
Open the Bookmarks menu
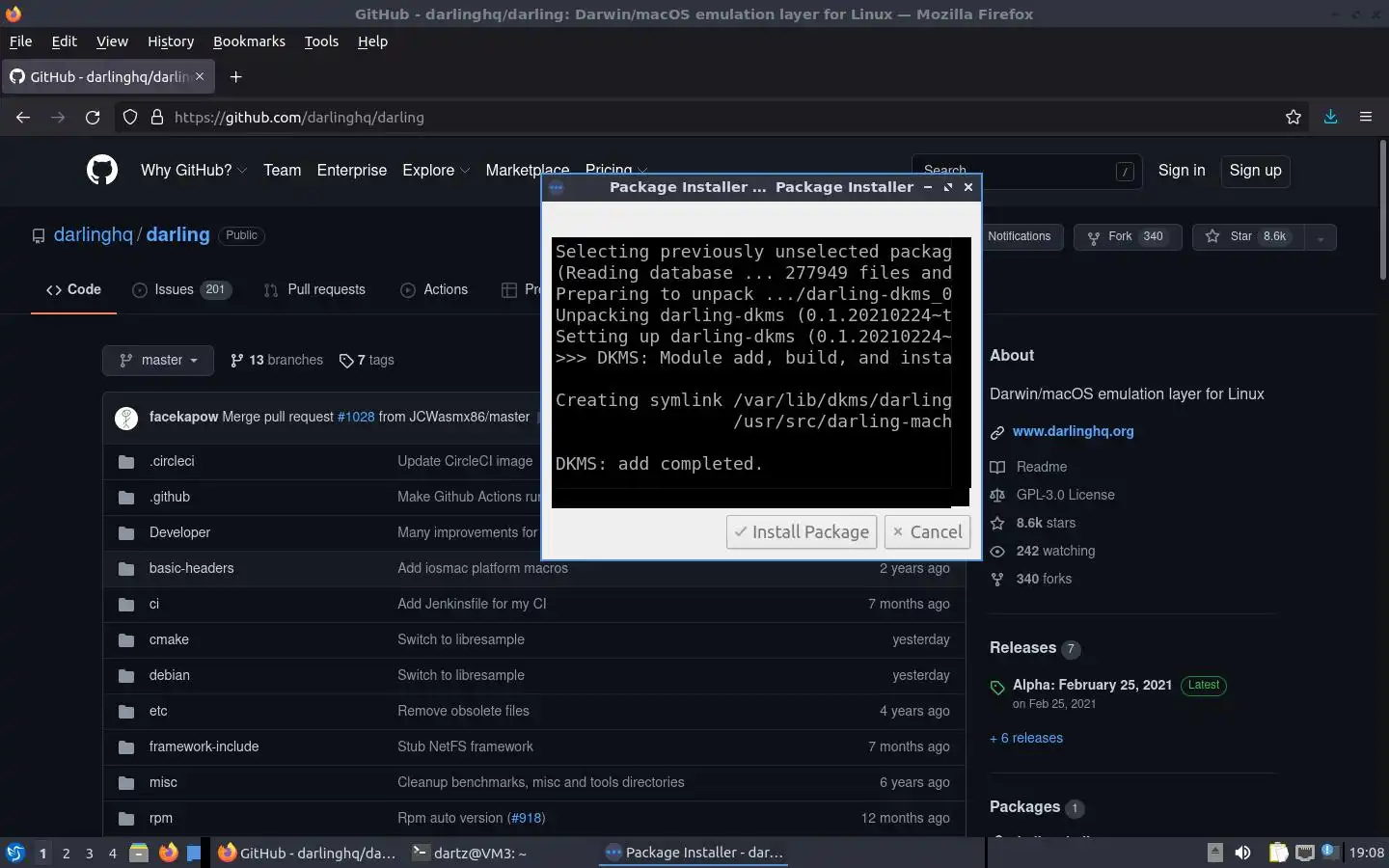(249, 41)
